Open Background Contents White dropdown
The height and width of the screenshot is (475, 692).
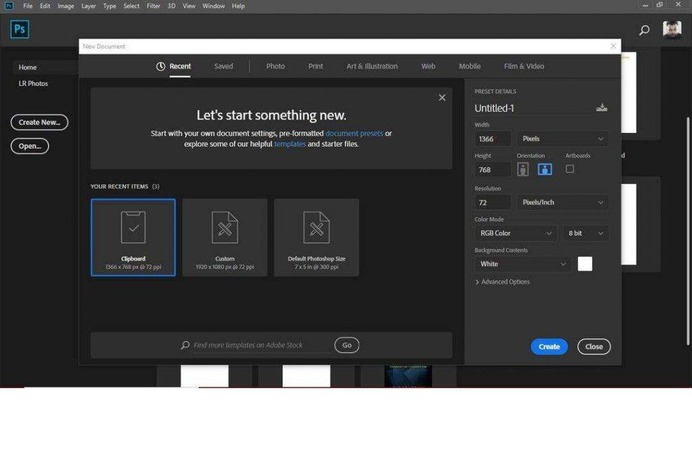tap(523, 264)
